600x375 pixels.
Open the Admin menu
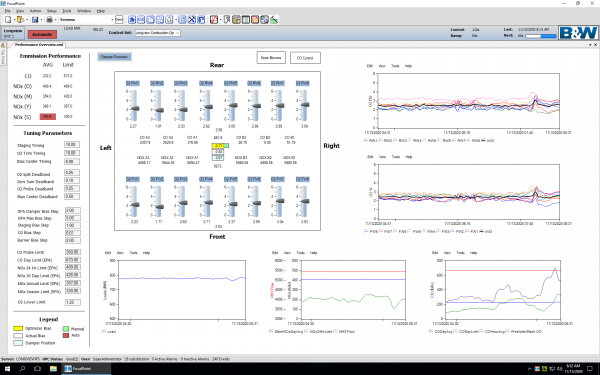35,11
